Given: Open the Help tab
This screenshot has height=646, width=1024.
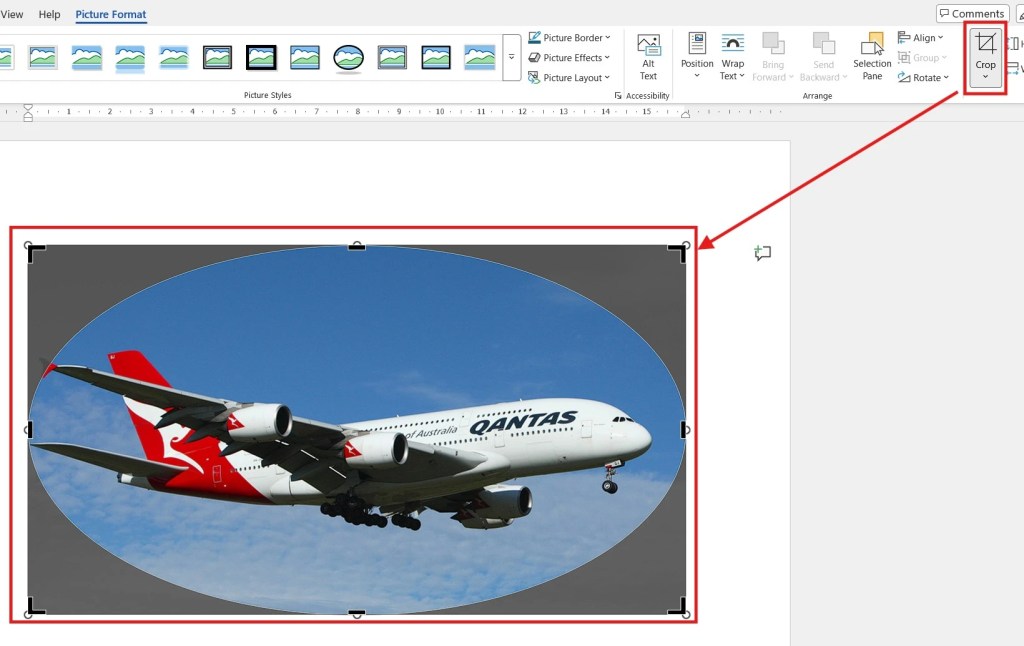Looking at the screenshot, I should click(49, 14).
